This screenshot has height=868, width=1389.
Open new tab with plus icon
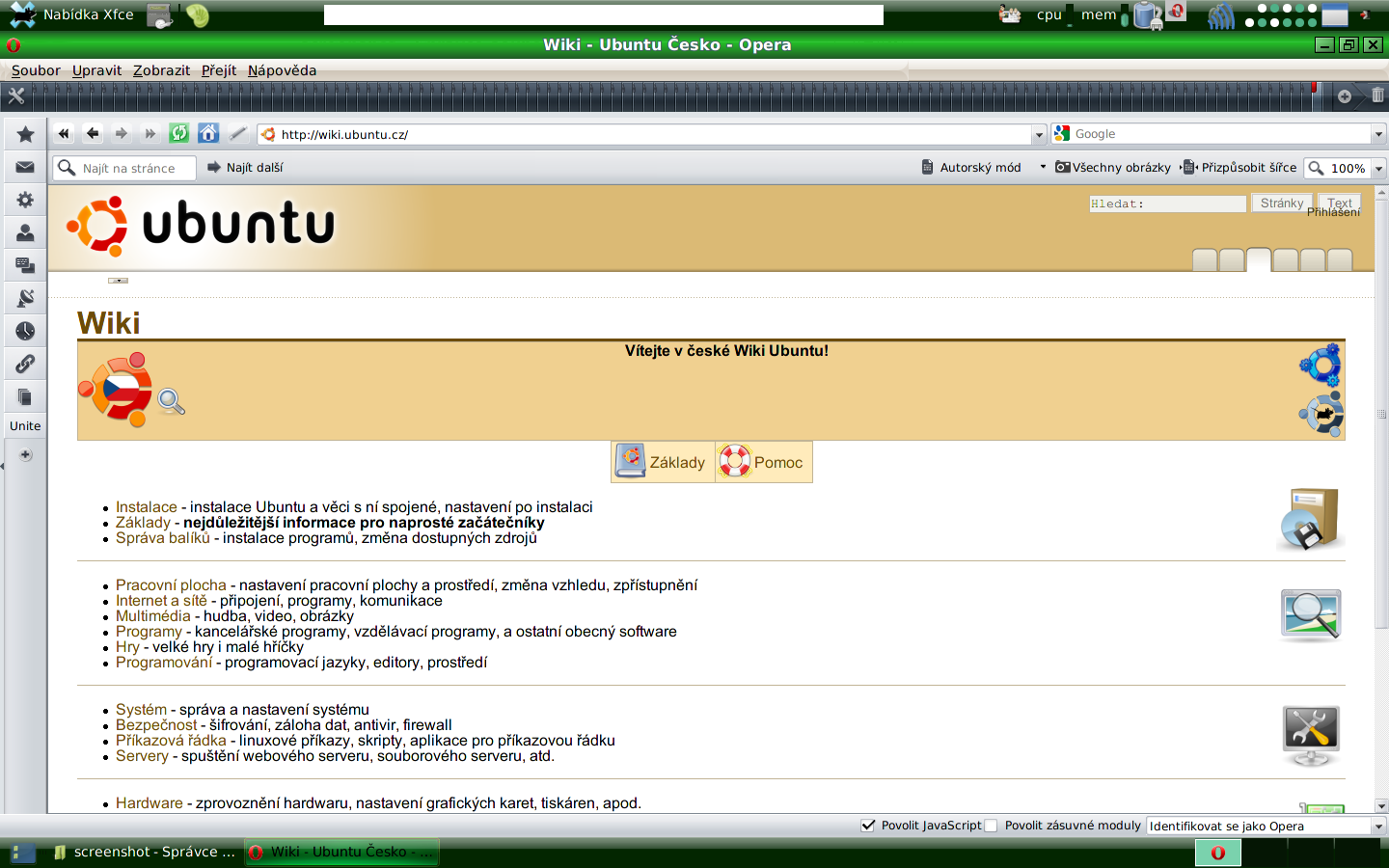coord(1344,95)
